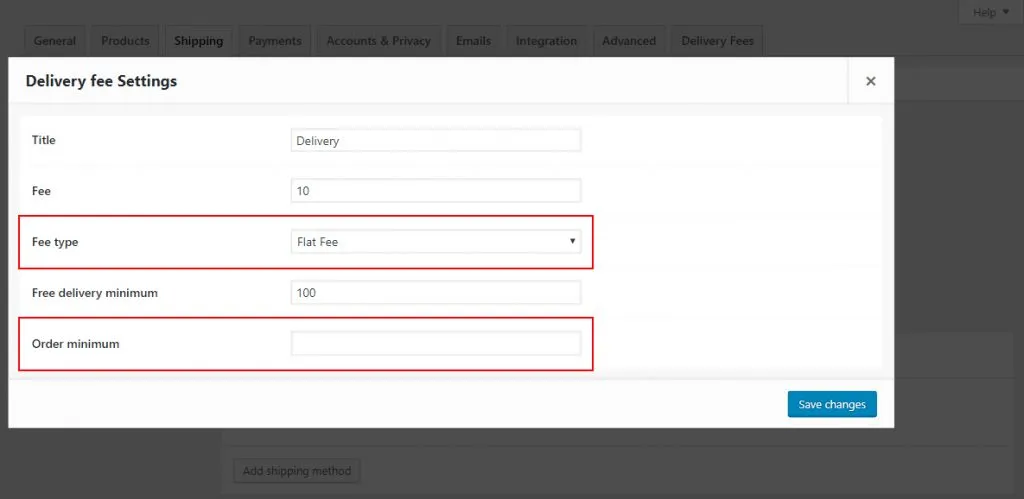Screen dimensions: 1024x499
Task: Click the Free delivery minimum field
Action: (x=436, y=293)
